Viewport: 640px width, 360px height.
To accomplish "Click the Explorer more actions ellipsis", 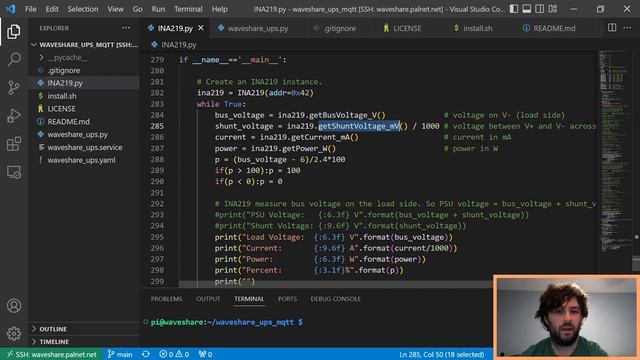I will pyautogui.click(x=126, y=28).
